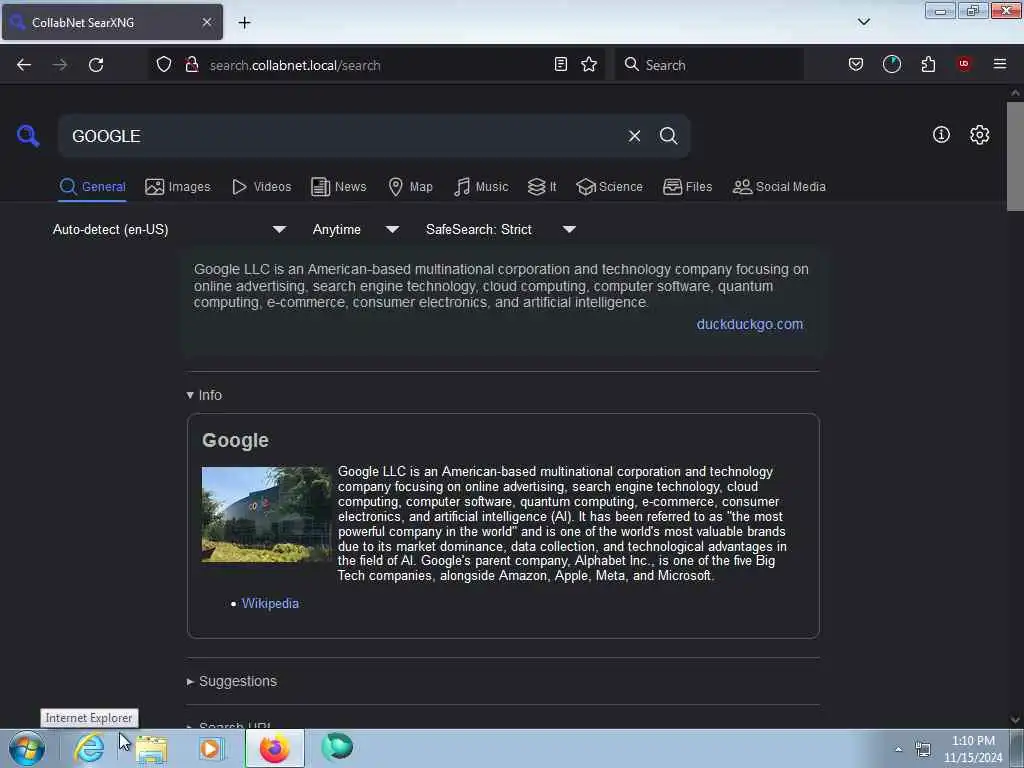Switch to the Social Media search tab

click(x=779, y=187)
